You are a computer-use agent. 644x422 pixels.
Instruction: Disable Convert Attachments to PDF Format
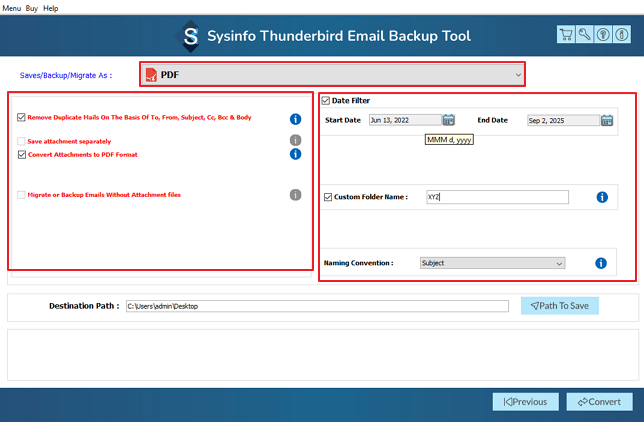pos(22,155)
